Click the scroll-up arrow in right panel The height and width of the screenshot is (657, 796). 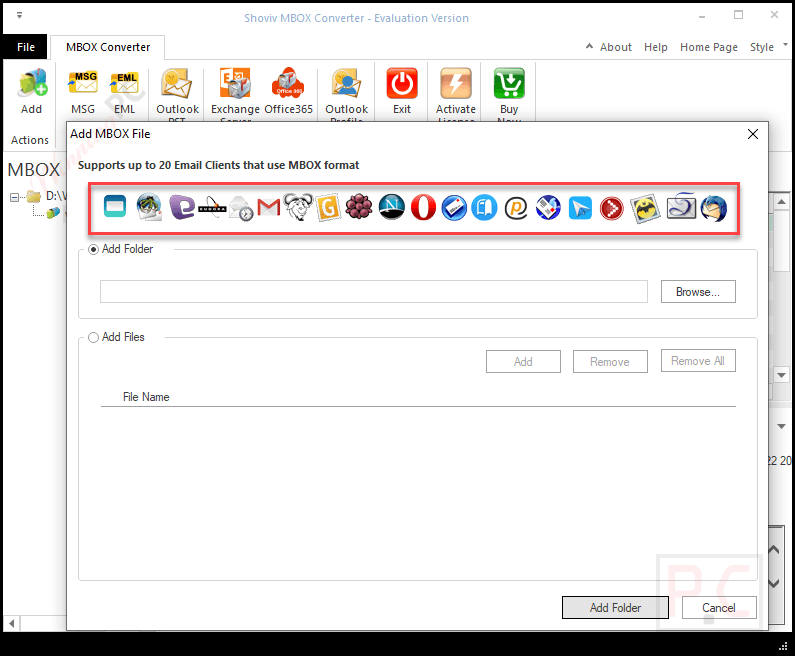click(x=781, y=202)
